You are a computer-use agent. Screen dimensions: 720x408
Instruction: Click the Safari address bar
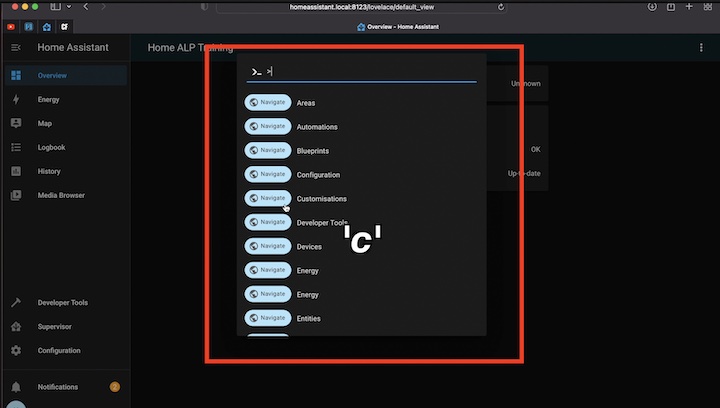361,7
